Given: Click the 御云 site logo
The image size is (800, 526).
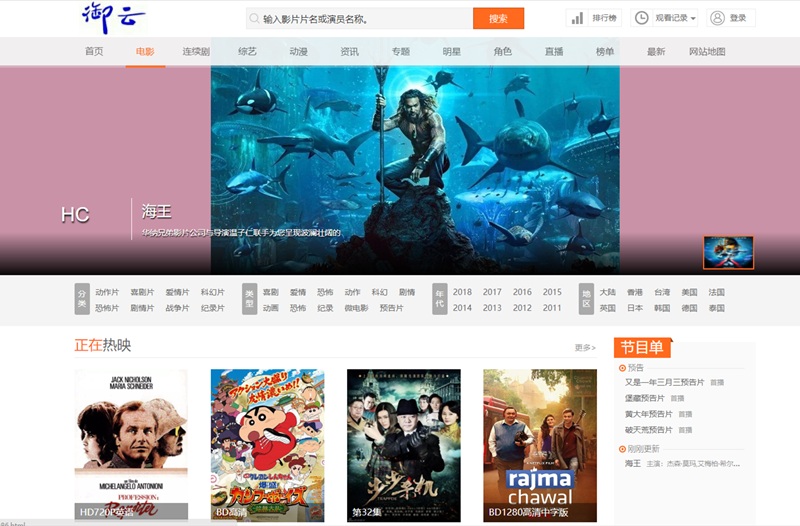Looking at the screenshot, I should pos(114,18).
